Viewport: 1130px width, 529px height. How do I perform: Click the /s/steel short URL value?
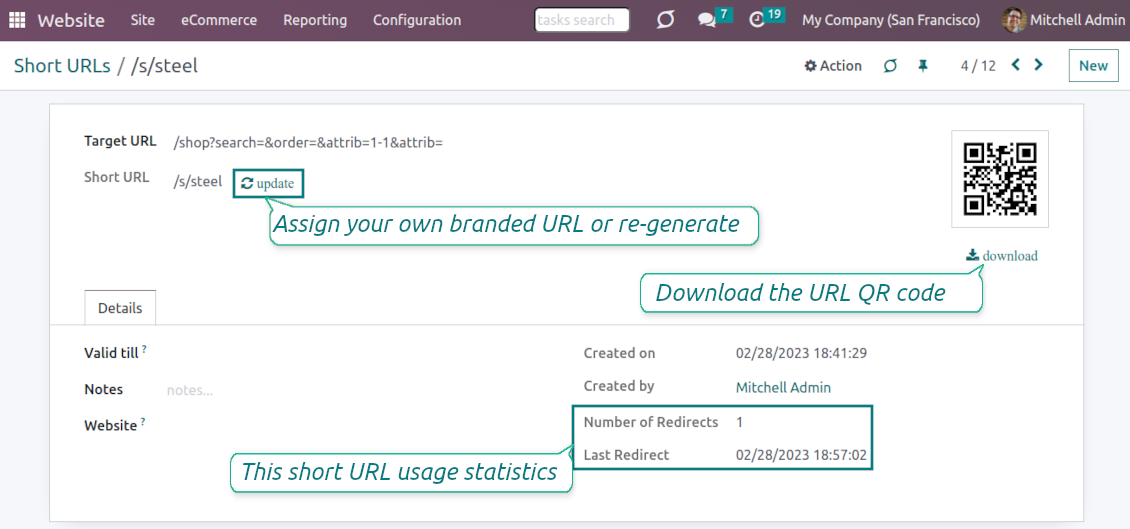[197, 182]
